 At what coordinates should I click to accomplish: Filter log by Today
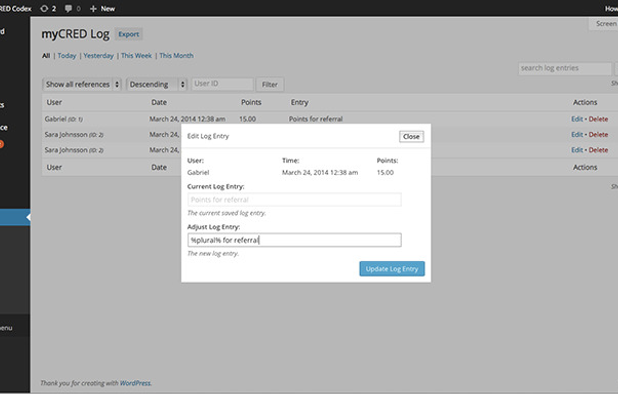(67, 56)
